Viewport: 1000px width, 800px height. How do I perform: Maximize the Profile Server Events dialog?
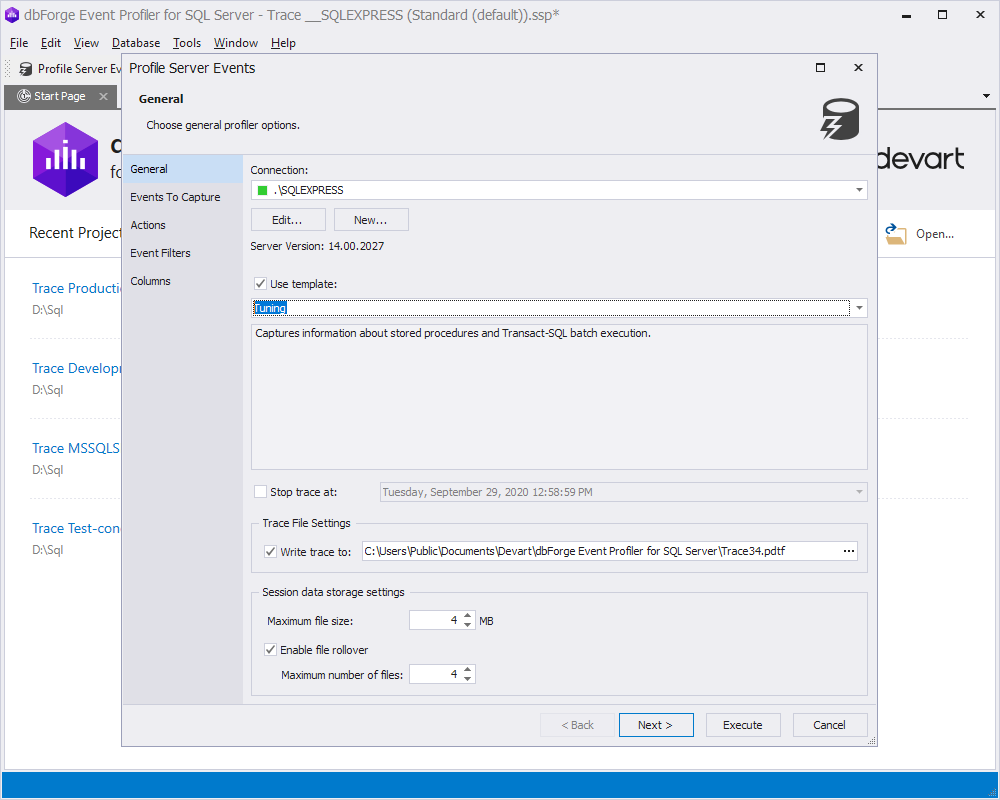click(821, 68)
